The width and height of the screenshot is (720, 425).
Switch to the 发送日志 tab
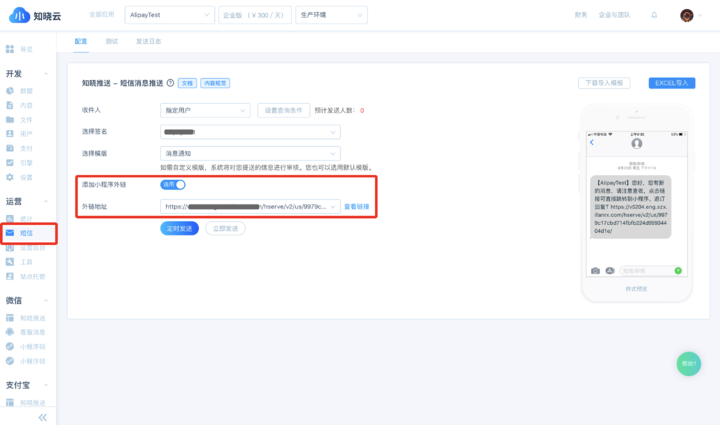coord(148,41)
